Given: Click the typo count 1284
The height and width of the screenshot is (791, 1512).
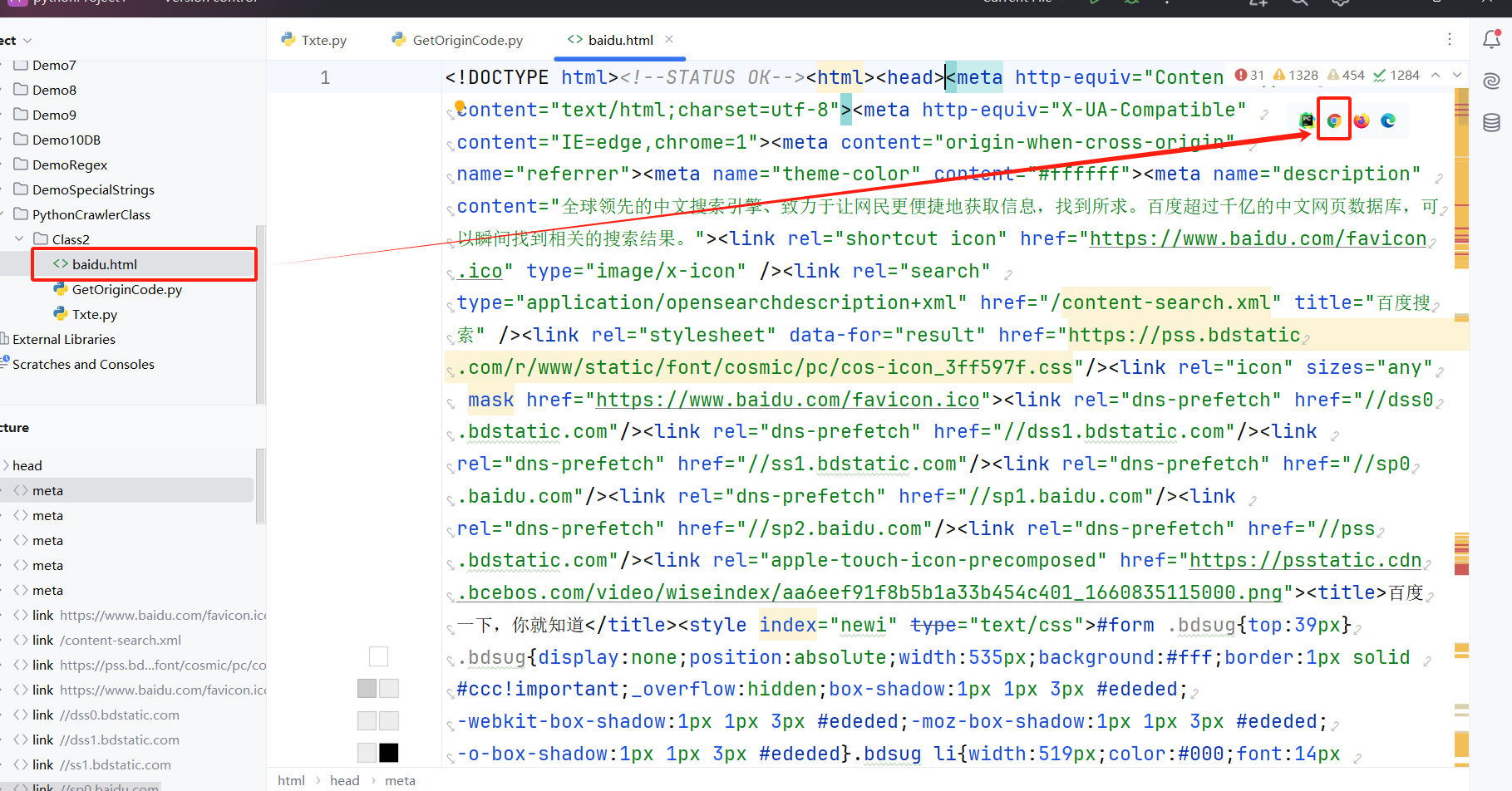Looking at the screenshot, I should click(x=1396, y=76).
